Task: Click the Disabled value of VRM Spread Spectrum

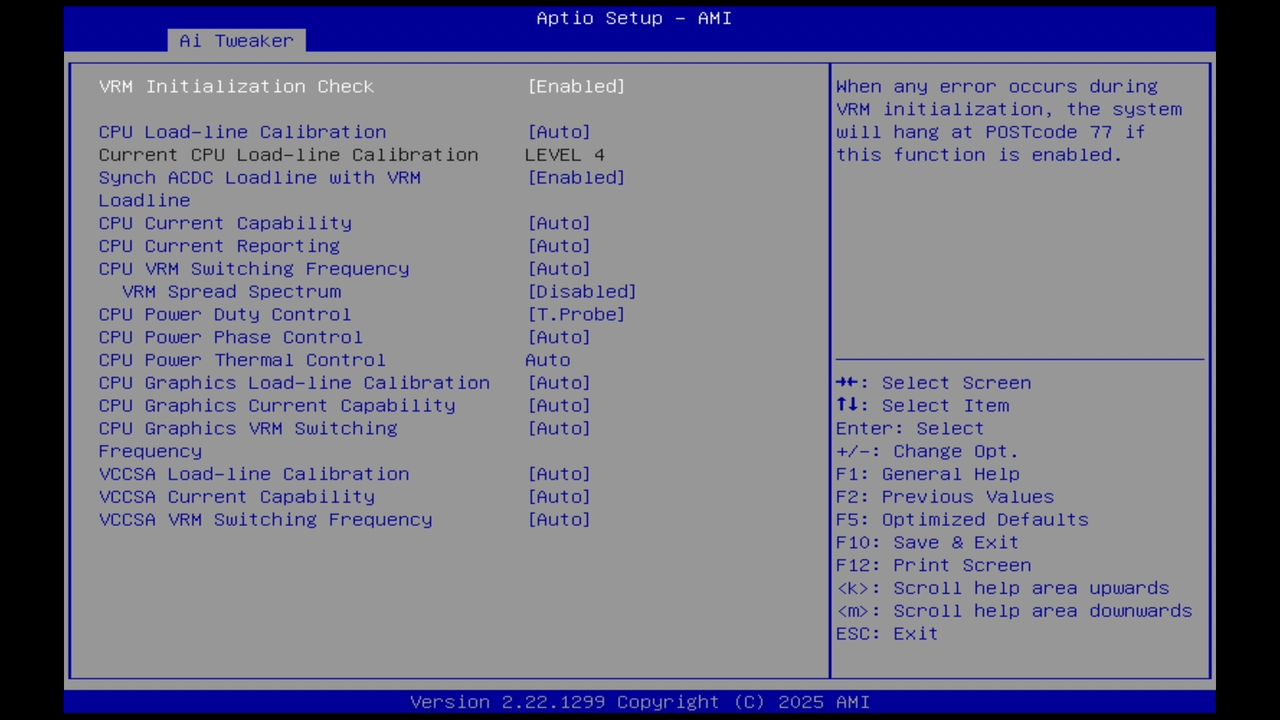Action: click(582, 291)
